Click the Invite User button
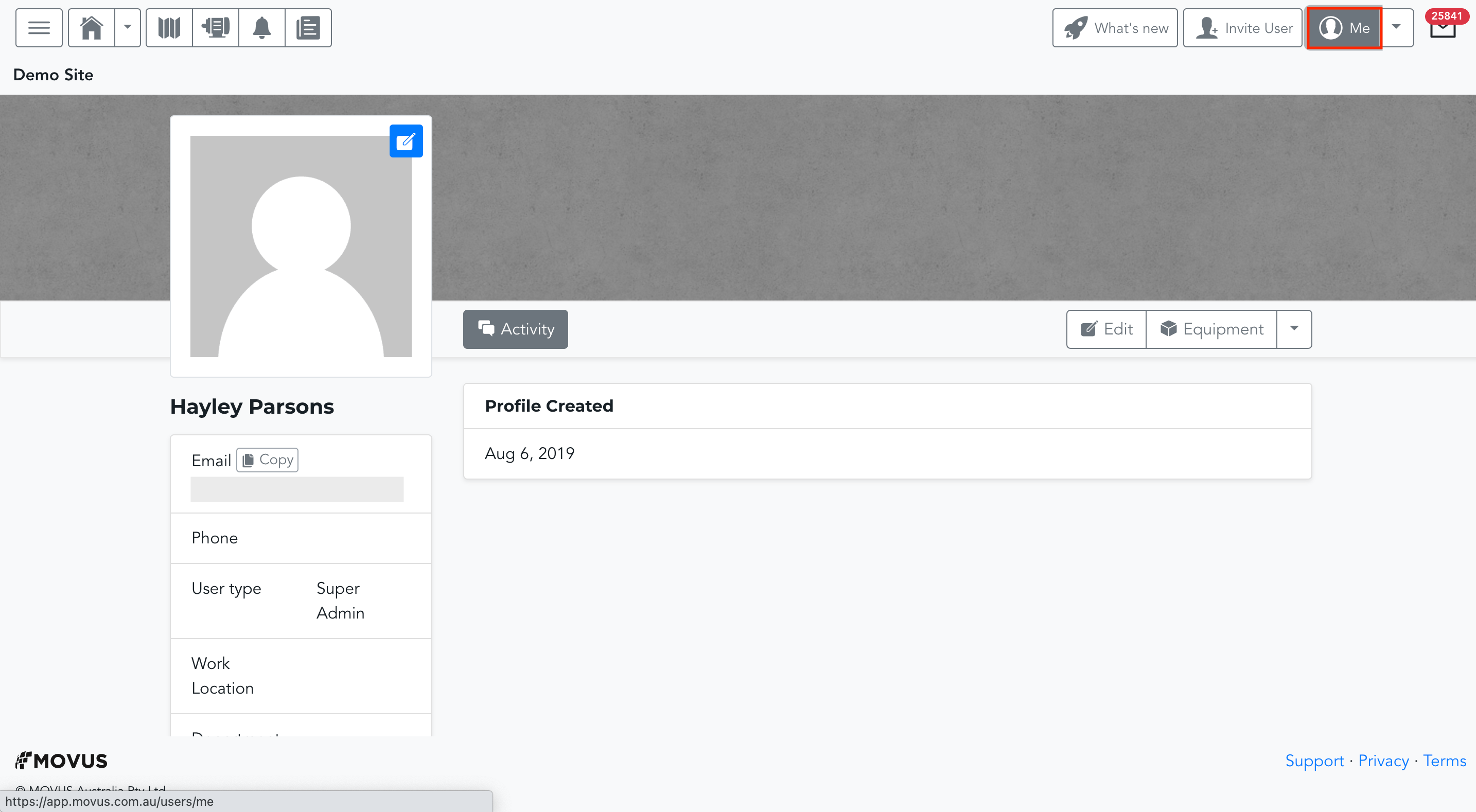1476x812 pixels. pos(1242,27)
